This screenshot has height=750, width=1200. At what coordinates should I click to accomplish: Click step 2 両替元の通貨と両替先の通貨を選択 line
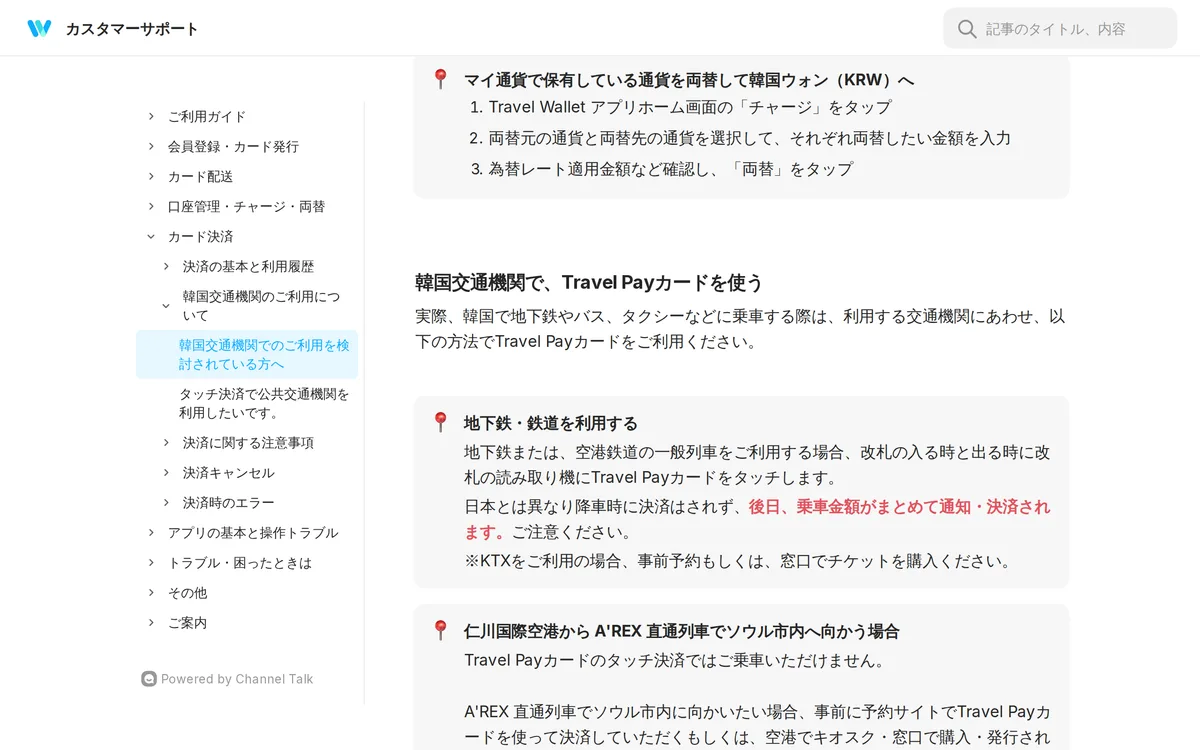click(750, 138)
